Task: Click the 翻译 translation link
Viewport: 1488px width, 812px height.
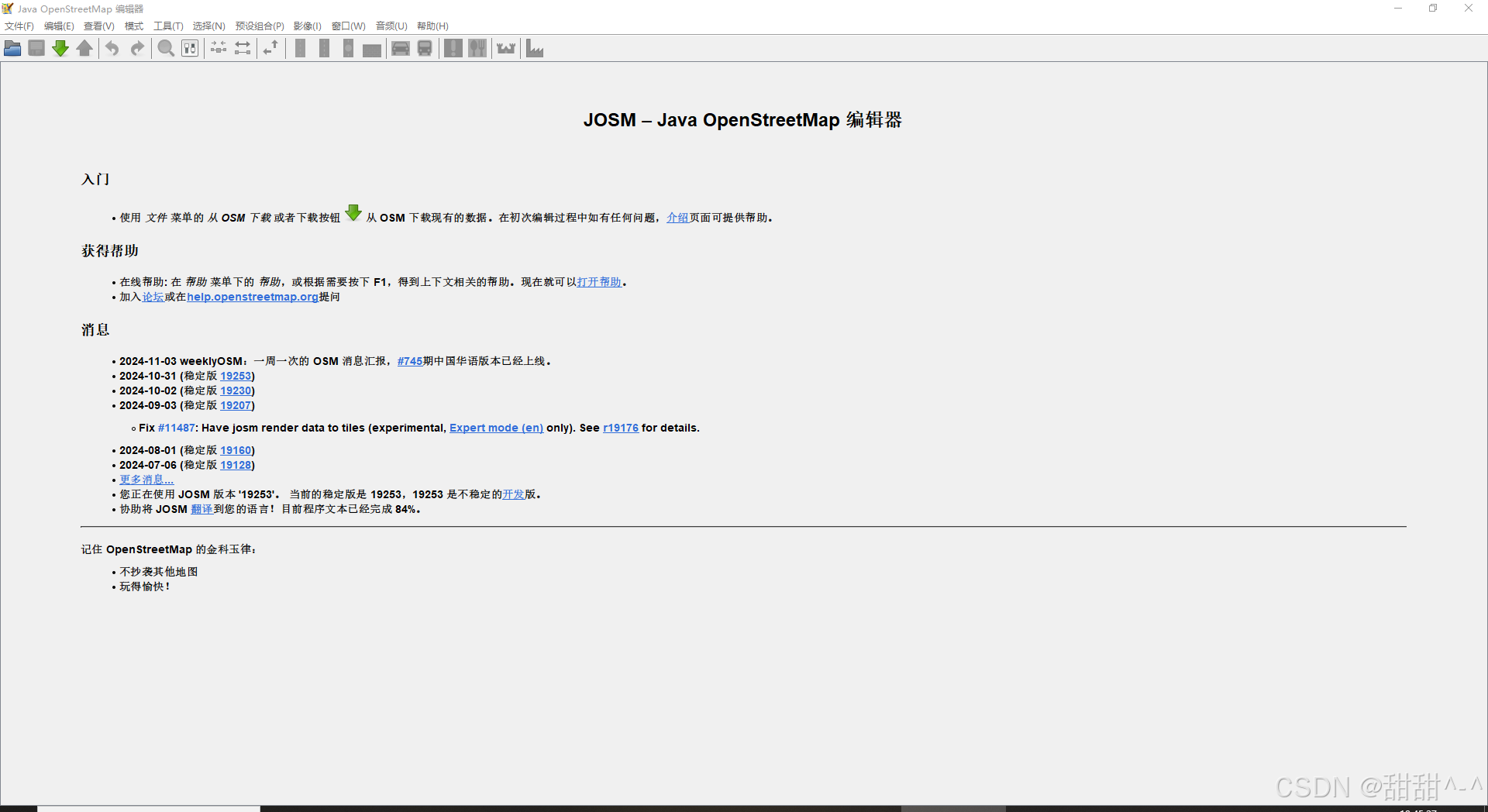Action: coord(201,509)
